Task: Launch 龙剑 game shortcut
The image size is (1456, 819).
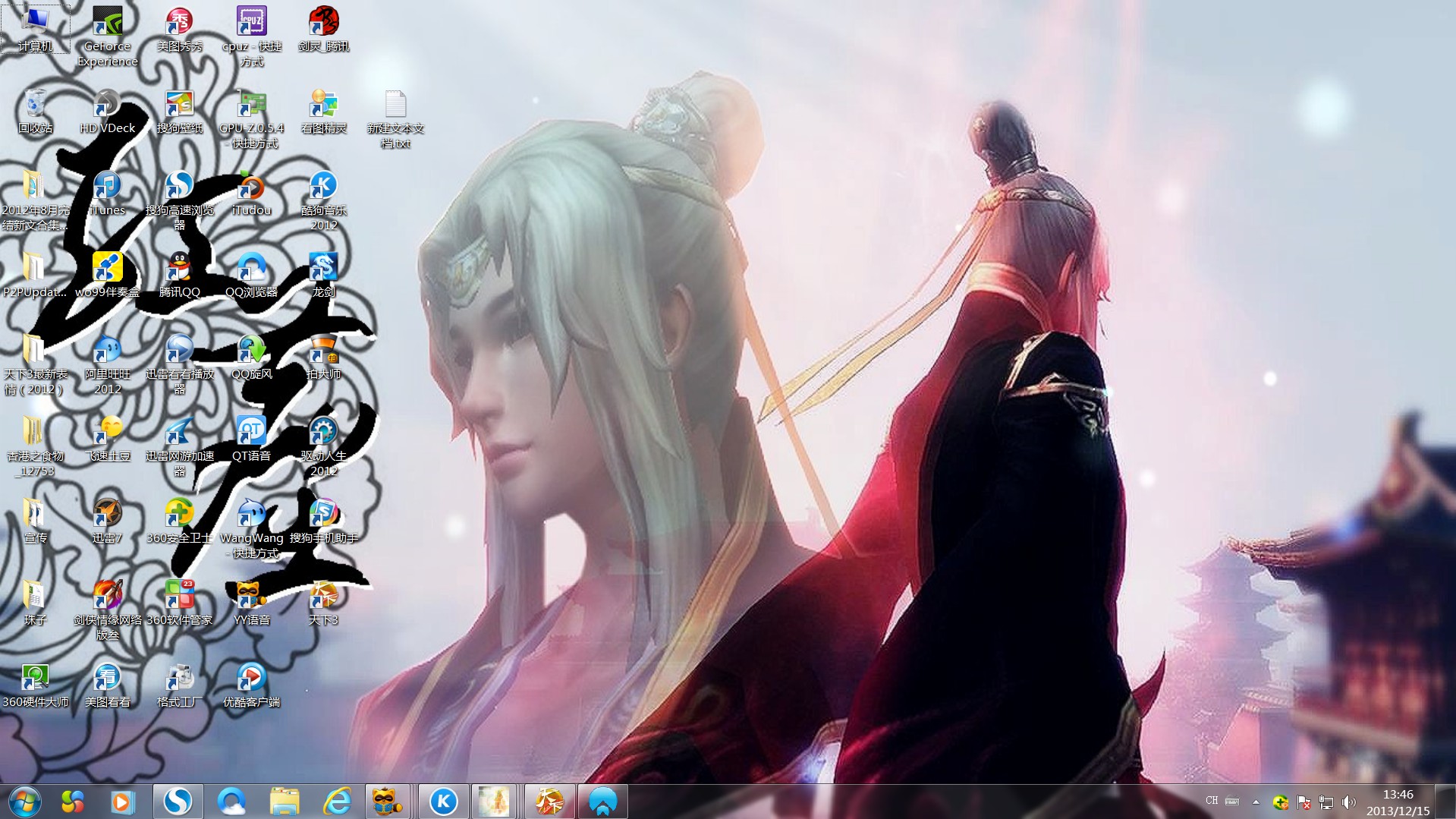Action: (x=324, y=275)
